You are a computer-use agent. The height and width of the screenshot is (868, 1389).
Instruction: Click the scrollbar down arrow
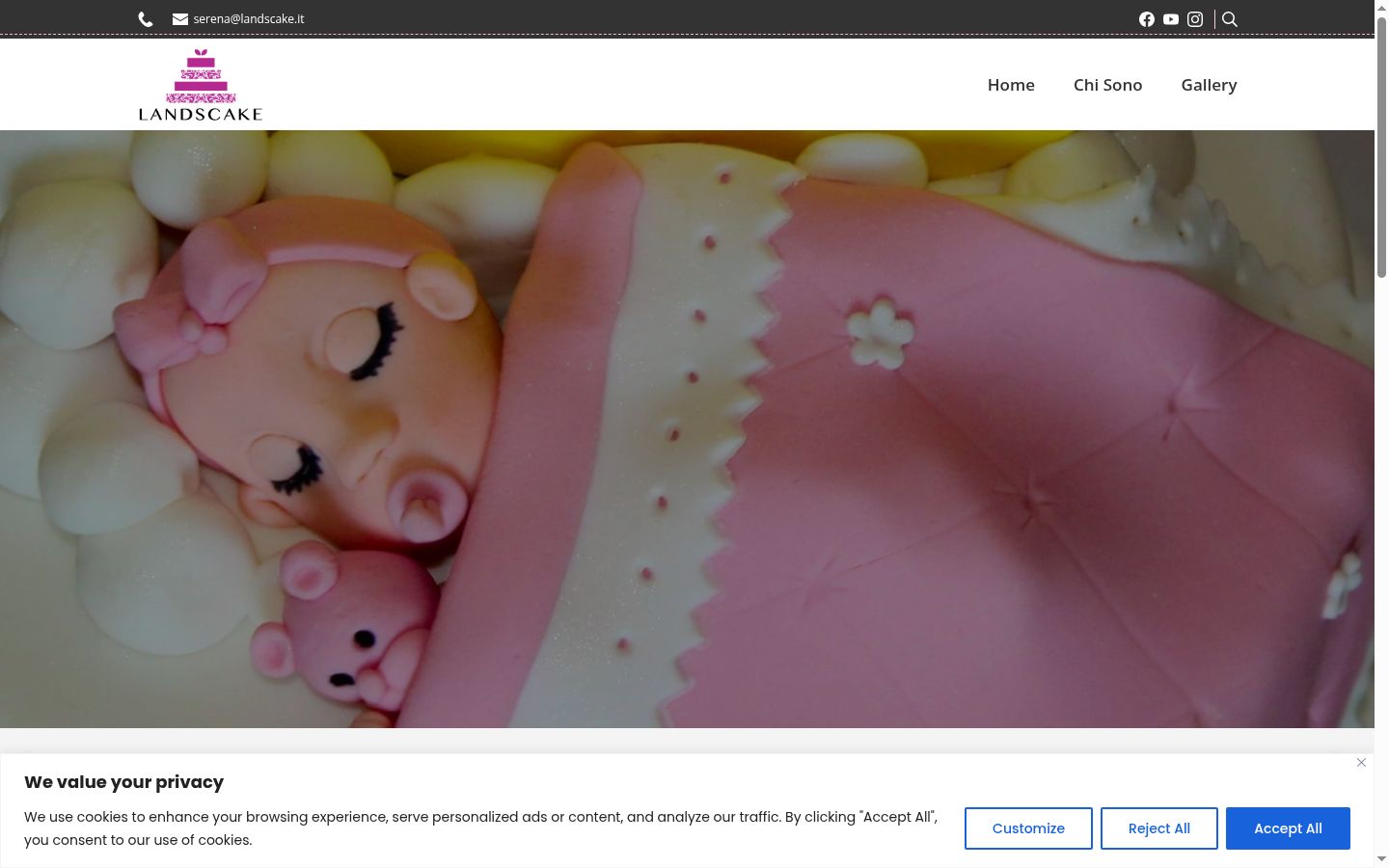coord(1381,858)
